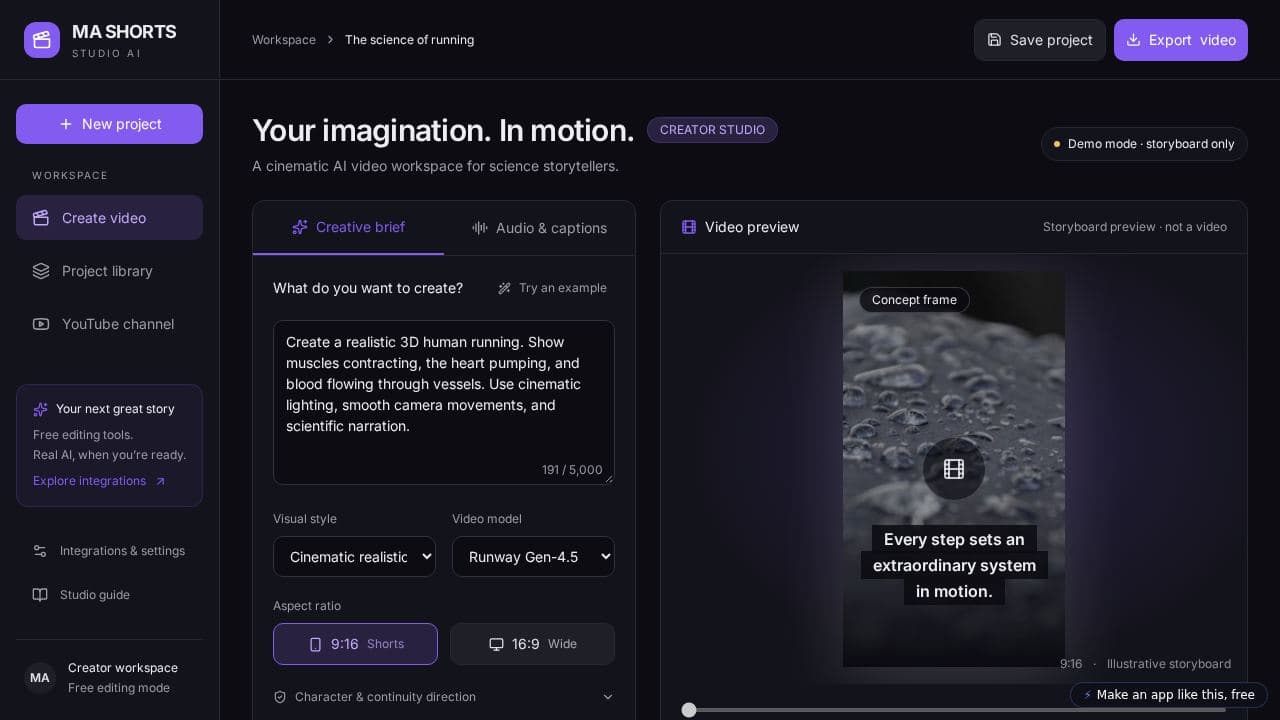Click the "Illustrative storyboard" caption
1280x720 pixels.
(x=1169, y=664)
